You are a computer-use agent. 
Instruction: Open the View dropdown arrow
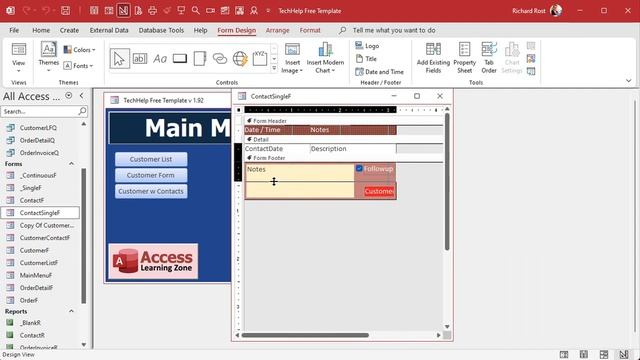point(18,71)
